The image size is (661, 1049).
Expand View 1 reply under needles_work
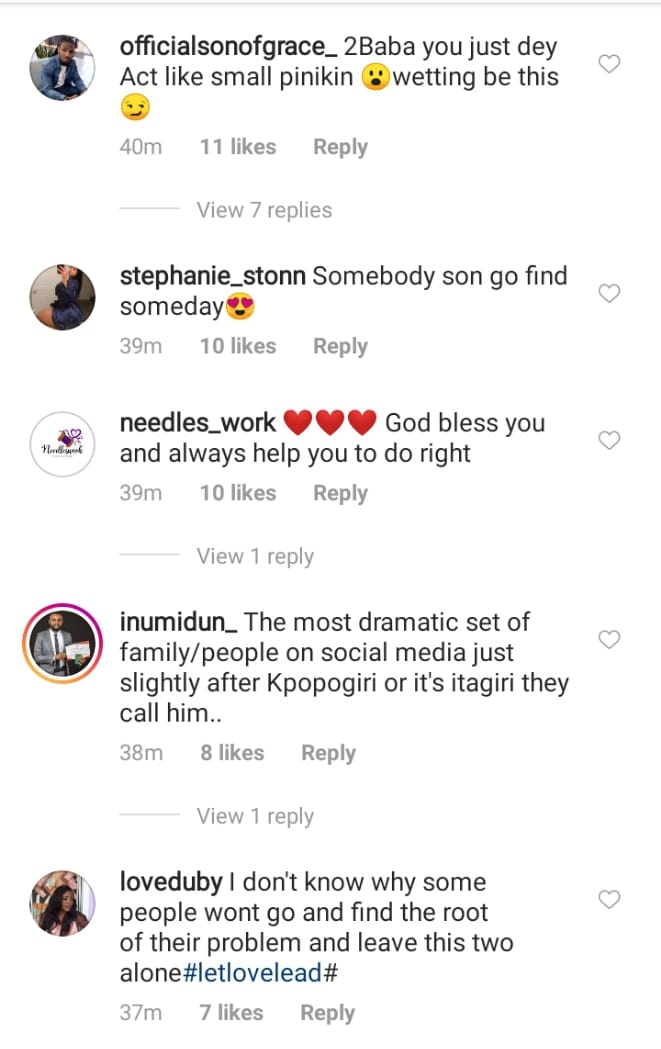coord(255,556)
